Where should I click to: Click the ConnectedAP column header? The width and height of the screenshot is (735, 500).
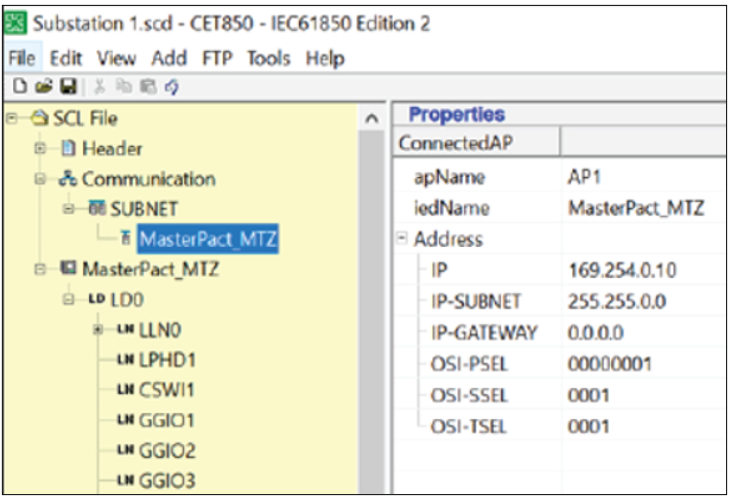(476, 142)
